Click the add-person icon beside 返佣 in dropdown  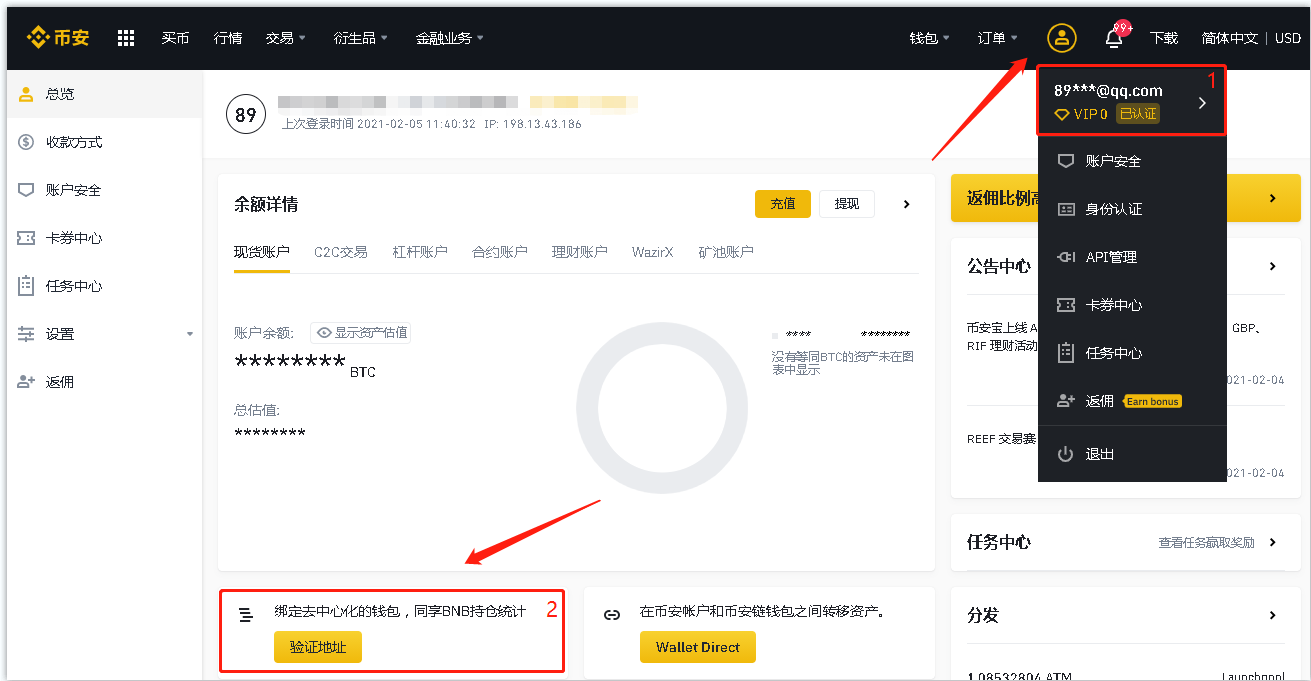pyautogui.click(x=1066, y=401)
